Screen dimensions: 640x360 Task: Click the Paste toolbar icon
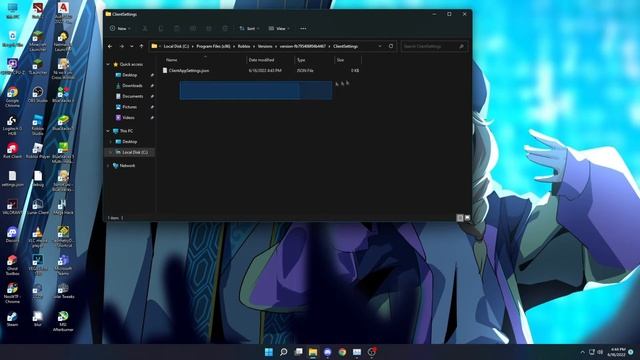click(x=177, y=29)
